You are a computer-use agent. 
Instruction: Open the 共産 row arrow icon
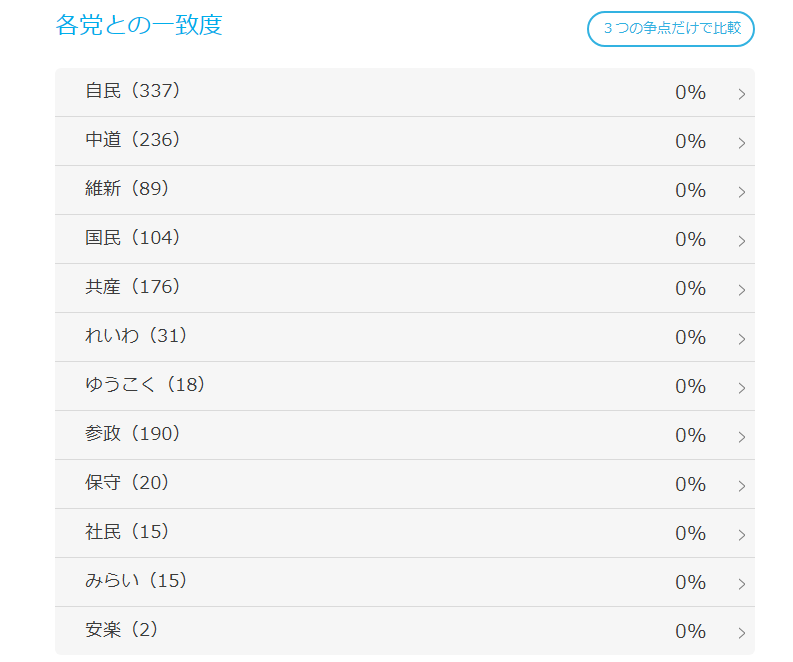(x=741, y=290)
